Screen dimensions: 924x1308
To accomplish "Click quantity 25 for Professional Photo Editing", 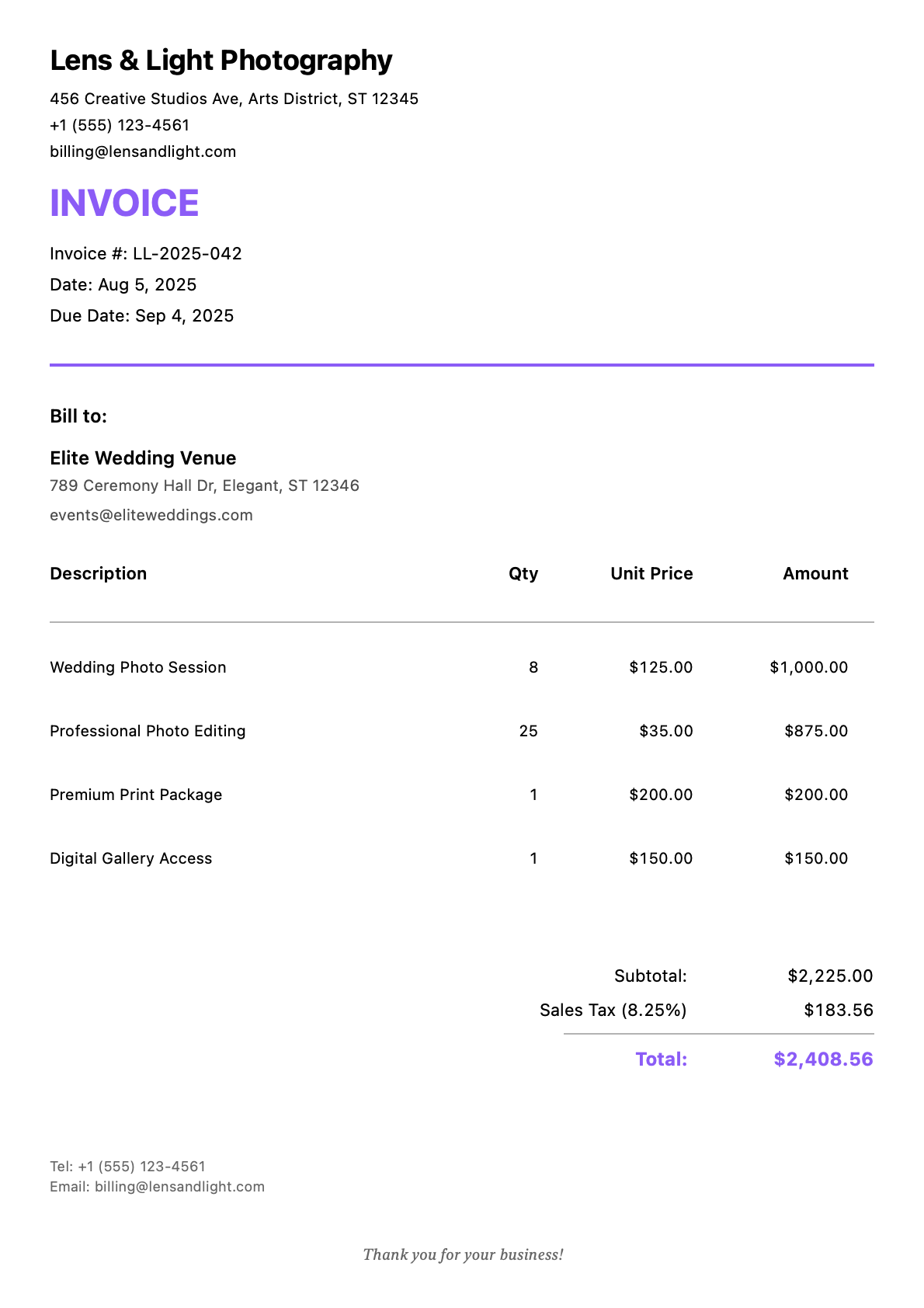I will click(x=529, y=731).
